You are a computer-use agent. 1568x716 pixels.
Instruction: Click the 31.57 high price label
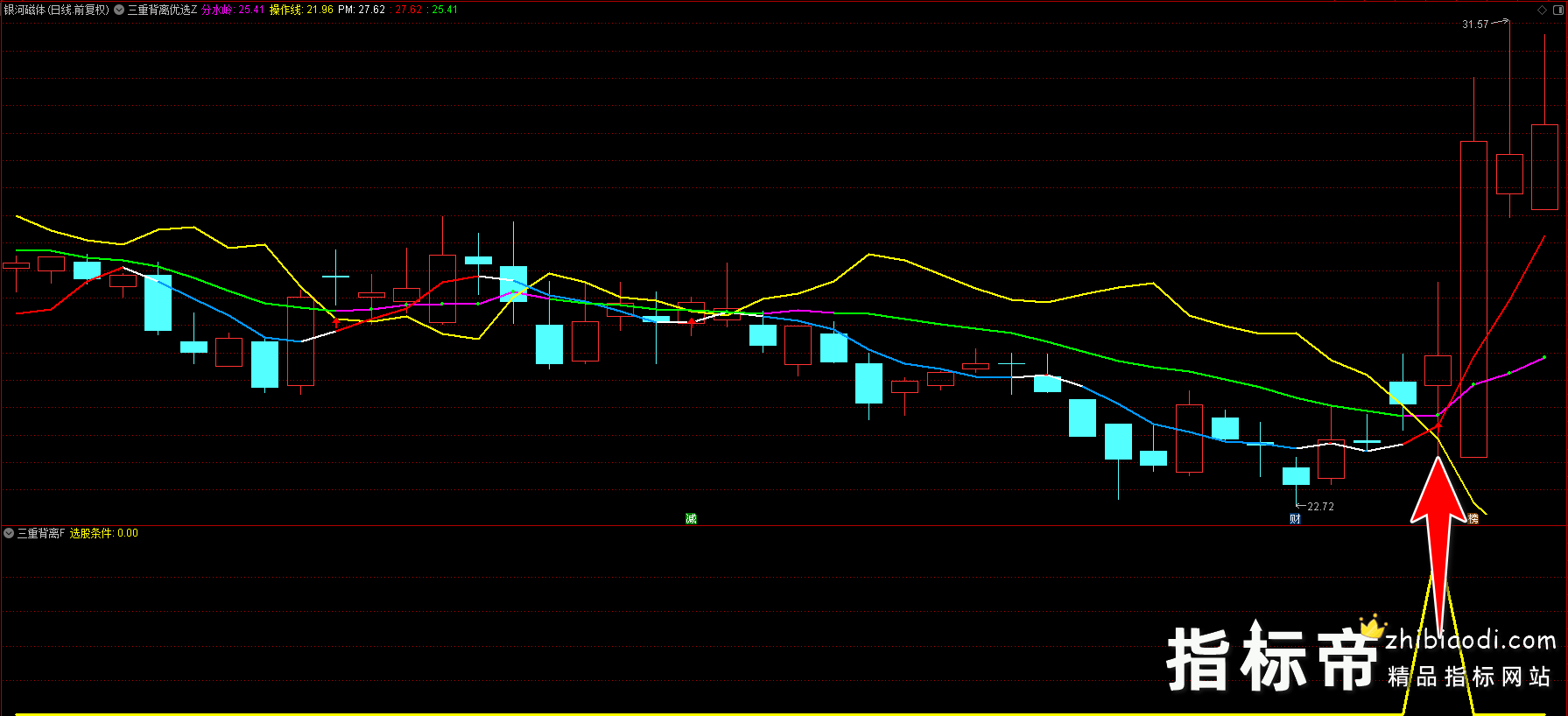coord(1475,25)
